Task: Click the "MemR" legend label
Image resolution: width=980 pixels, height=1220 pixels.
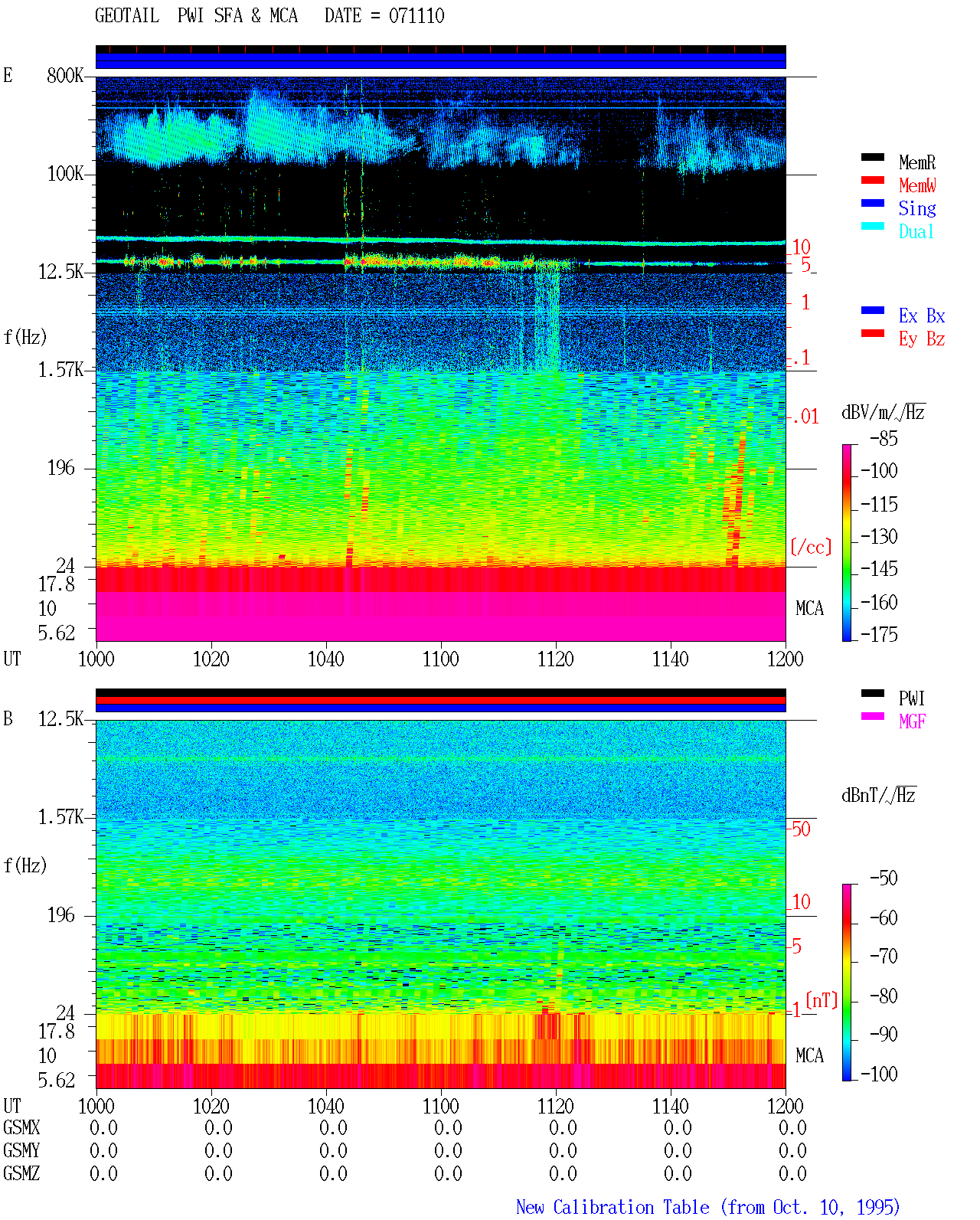Action: (917, 162)
